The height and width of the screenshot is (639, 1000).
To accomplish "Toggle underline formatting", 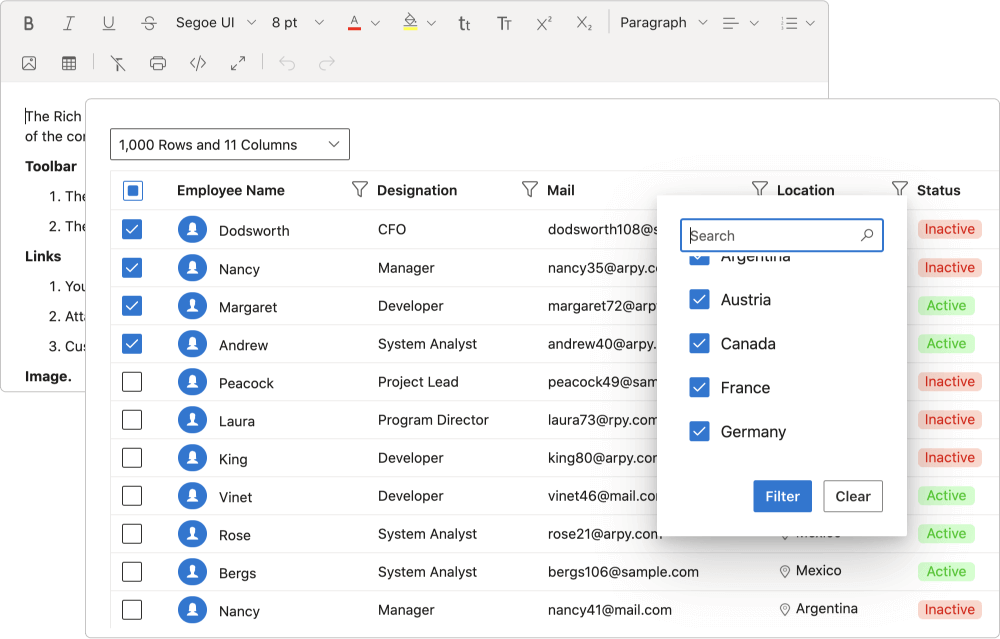I will pos(108,21).
